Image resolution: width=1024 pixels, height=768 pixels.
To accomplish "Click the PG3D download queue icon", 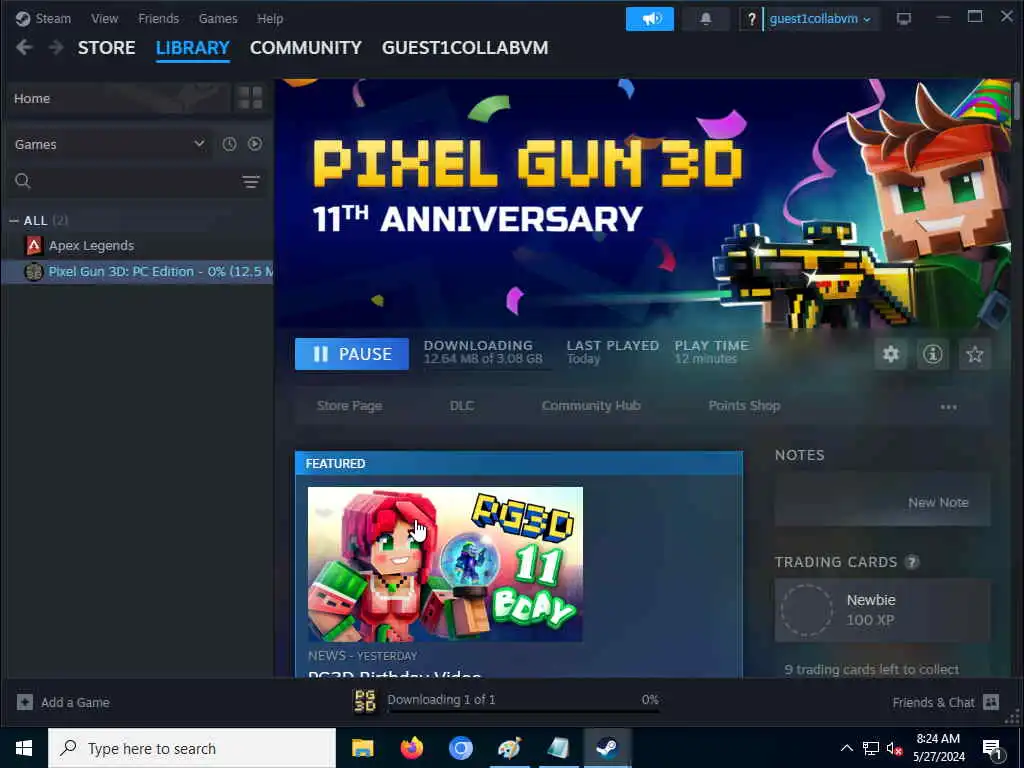I will point(365,701).
